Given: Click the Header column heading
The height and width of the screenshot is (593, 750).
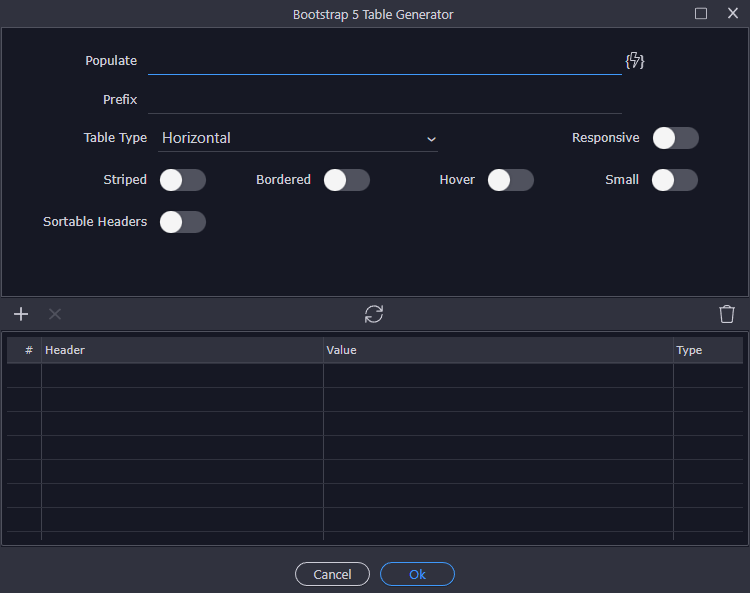Looking at the screenshot, I should 182,350.
